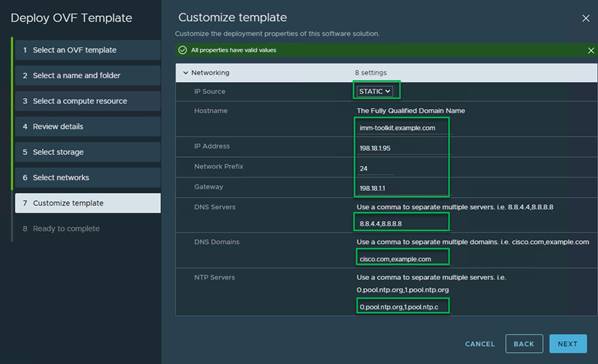Collapse the Networking section chevron
The image size is (598, 364).
pyautogui.click(x=185, y=72)
